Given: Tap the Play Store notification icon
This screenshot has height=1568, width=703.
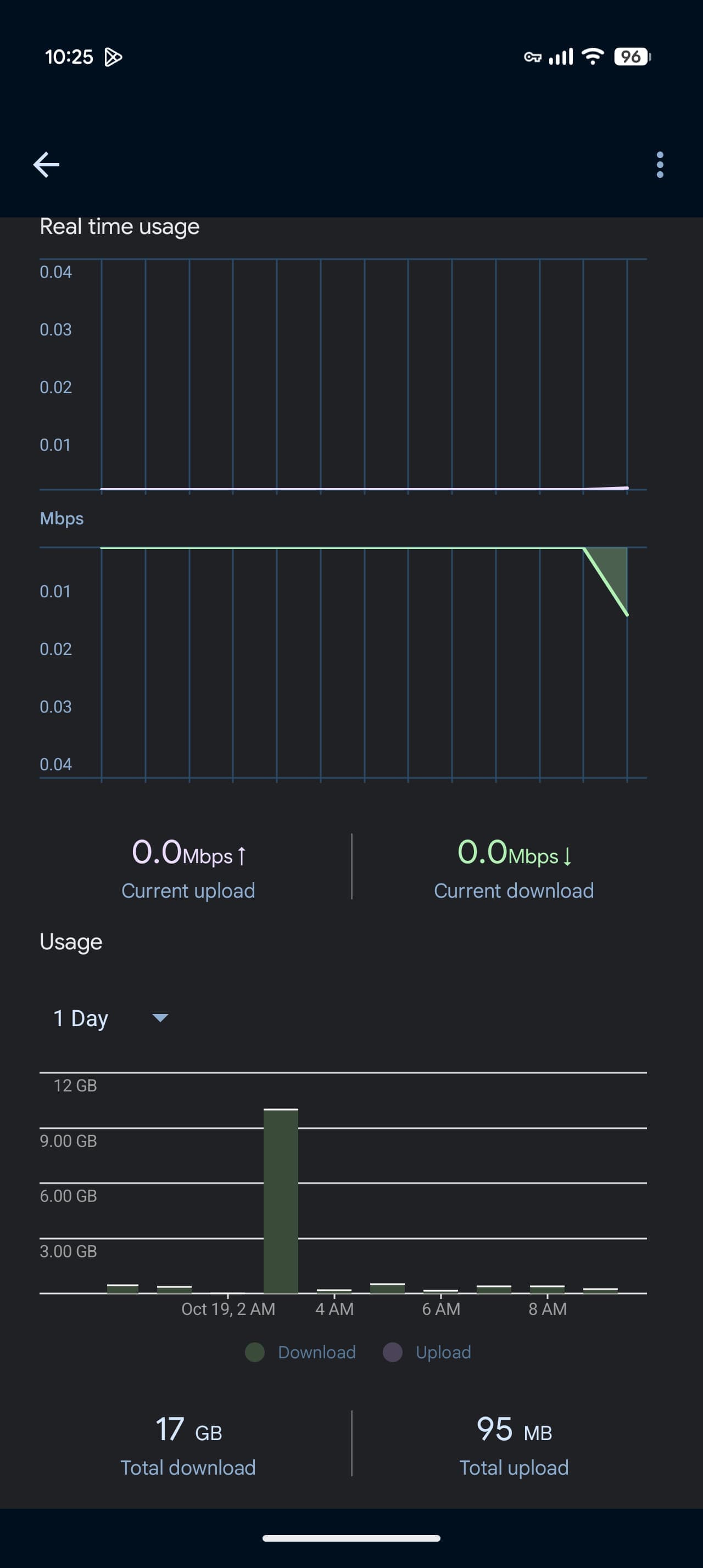Looking at the screenshot, I should point(113,57).
